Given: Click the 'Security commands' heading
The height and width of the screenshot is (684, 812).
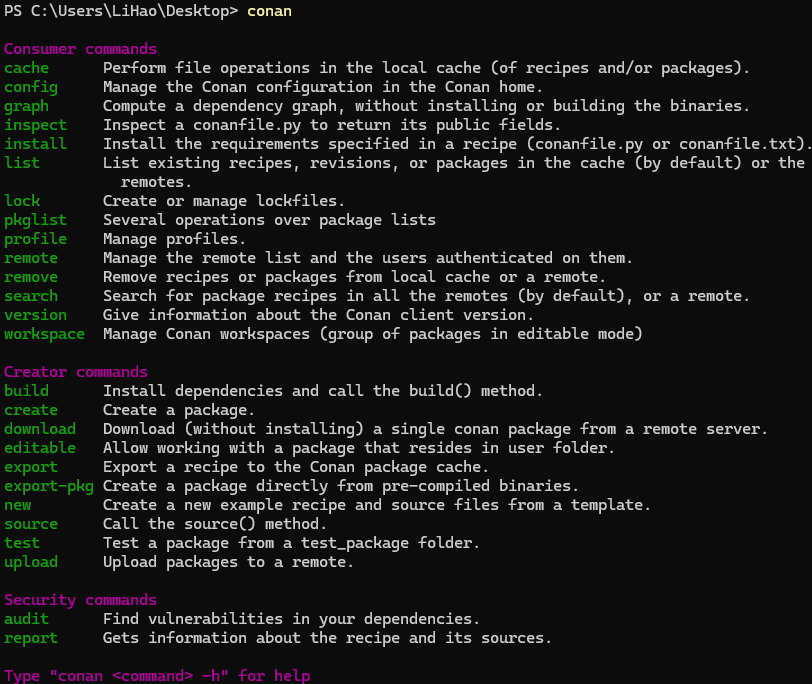Looking at the screenshot, I should 80,600.
